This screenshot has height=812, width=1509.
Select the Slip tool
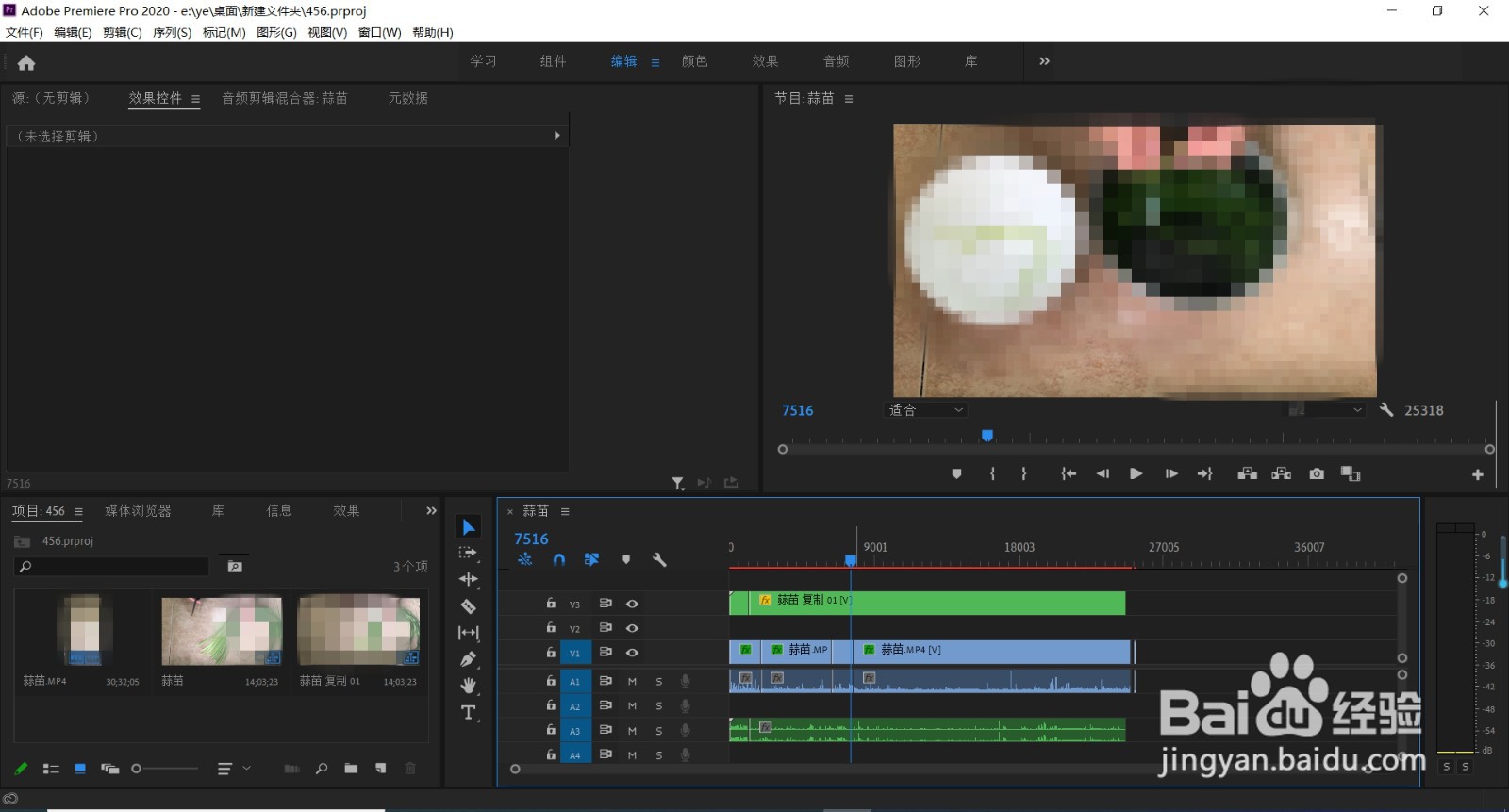(469, 633)
